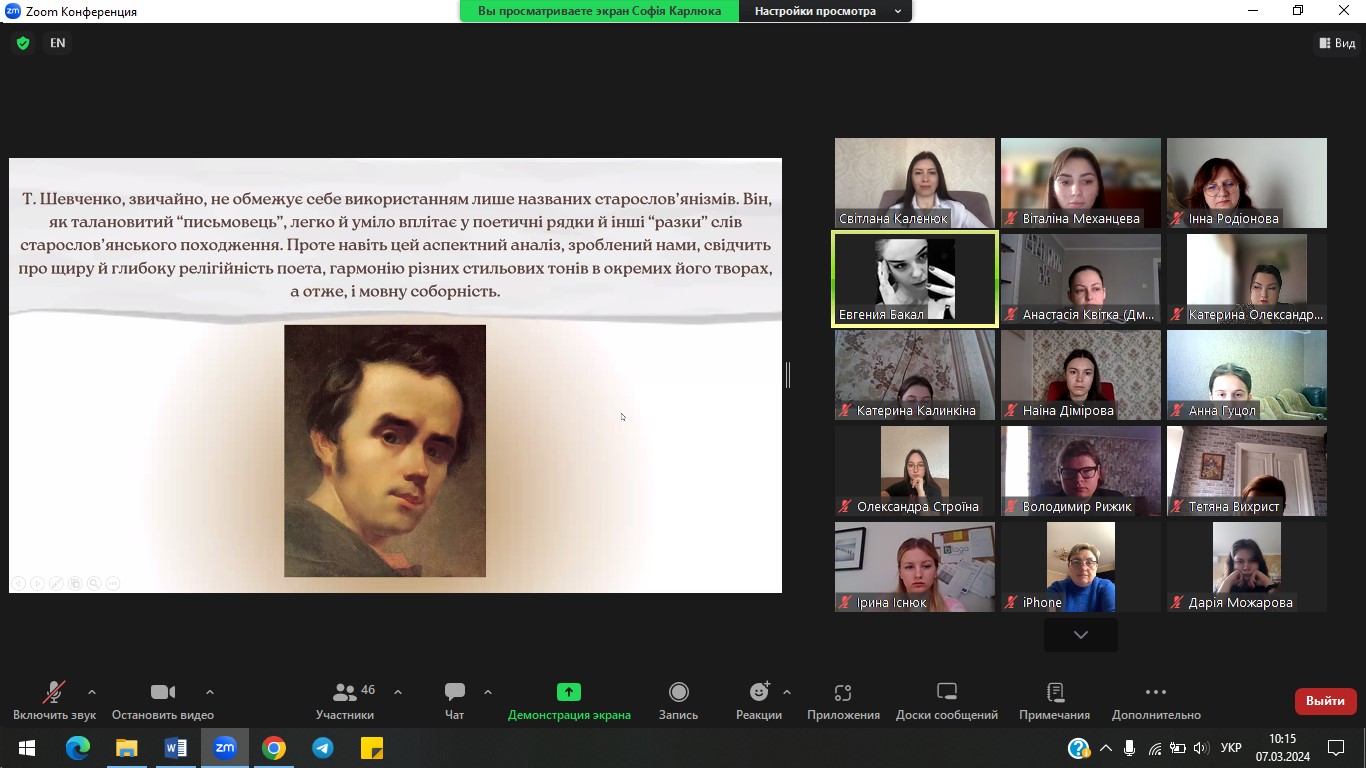Open the Вид view layout menu

[1337, 43]
